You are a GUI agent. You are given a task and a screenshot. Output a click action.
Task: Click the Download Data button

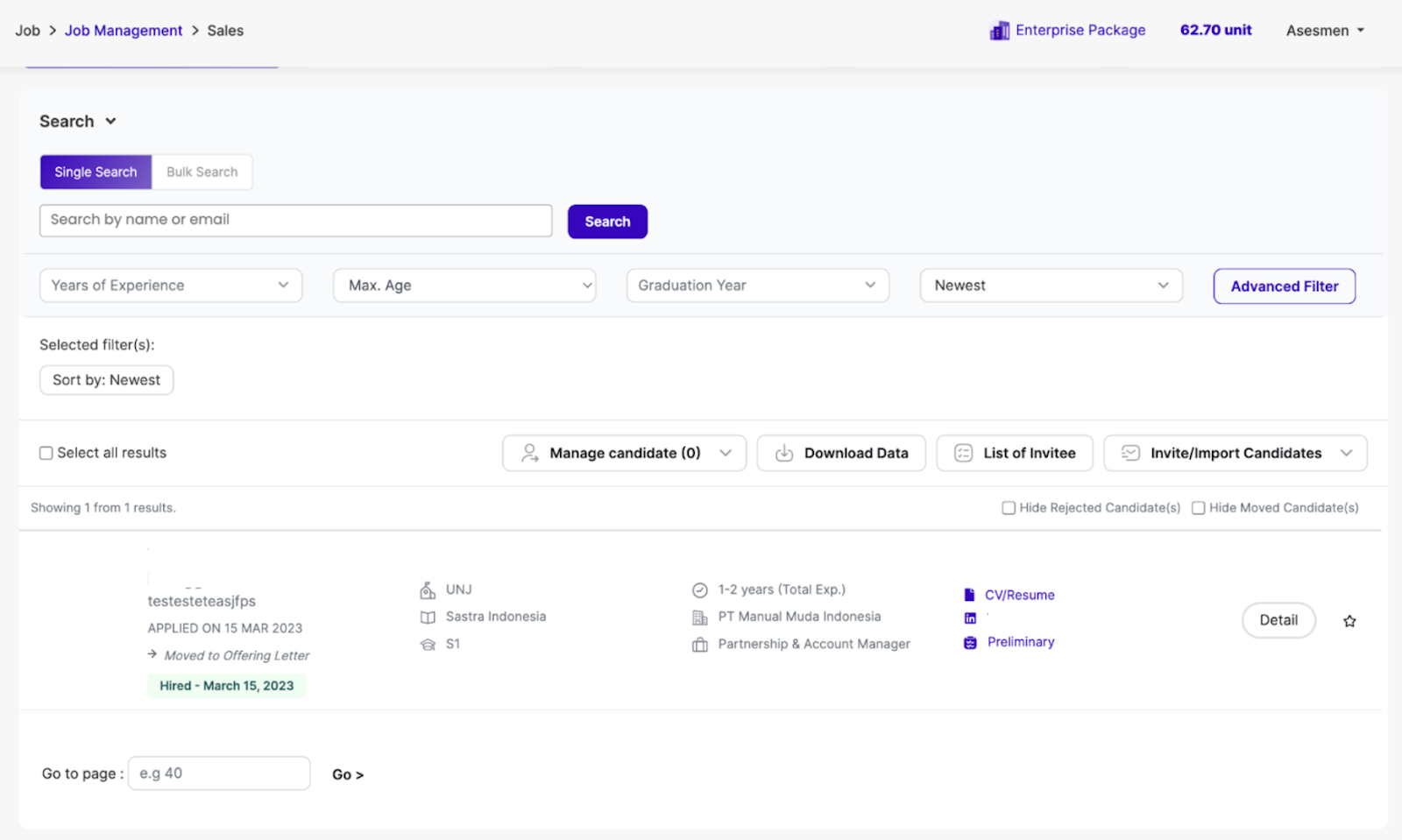click(841, 453)
